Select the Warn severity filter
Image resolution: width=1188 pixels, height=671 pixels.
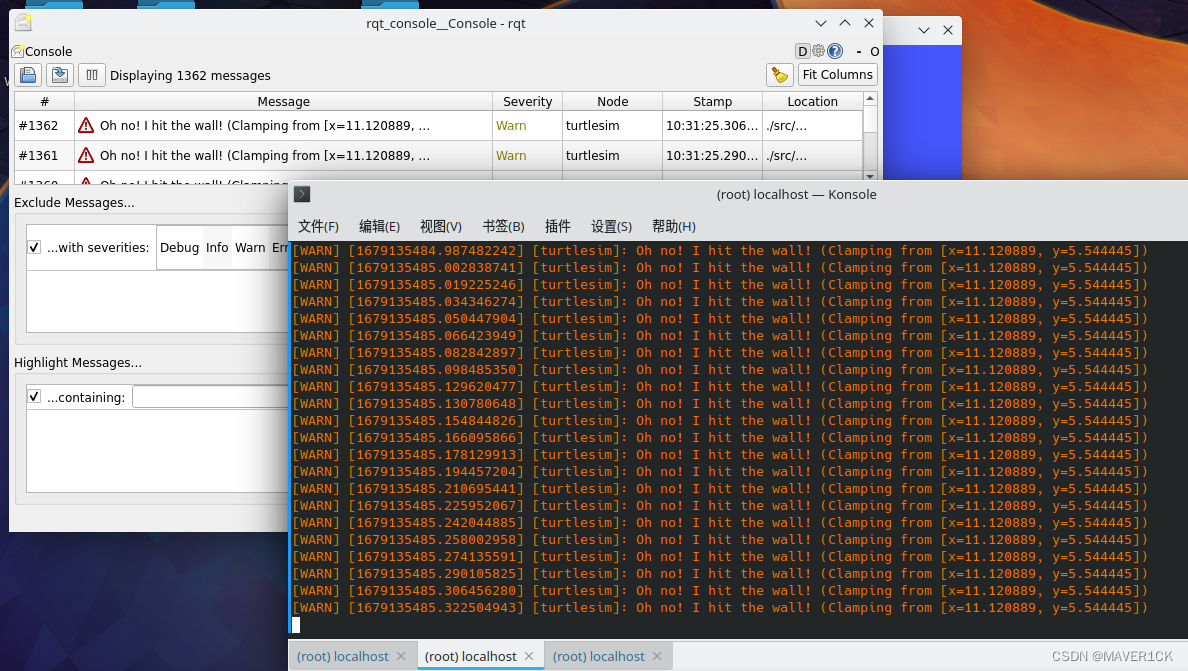click(x=250, y=248)
